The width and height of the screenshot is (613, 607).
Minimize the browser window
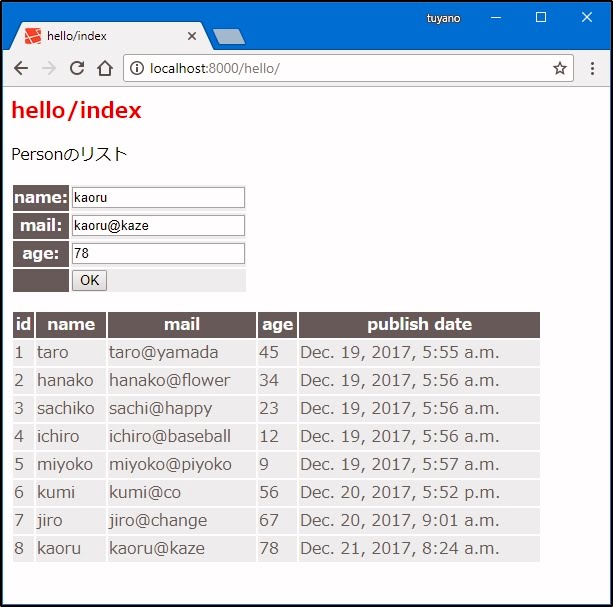coord(496,18)
